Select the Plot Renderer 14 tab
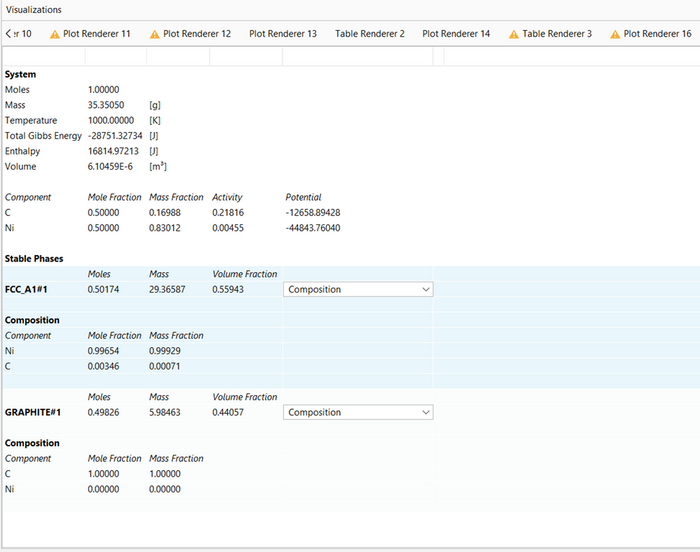This screenshot has height=552, width=700. point(456,34)
